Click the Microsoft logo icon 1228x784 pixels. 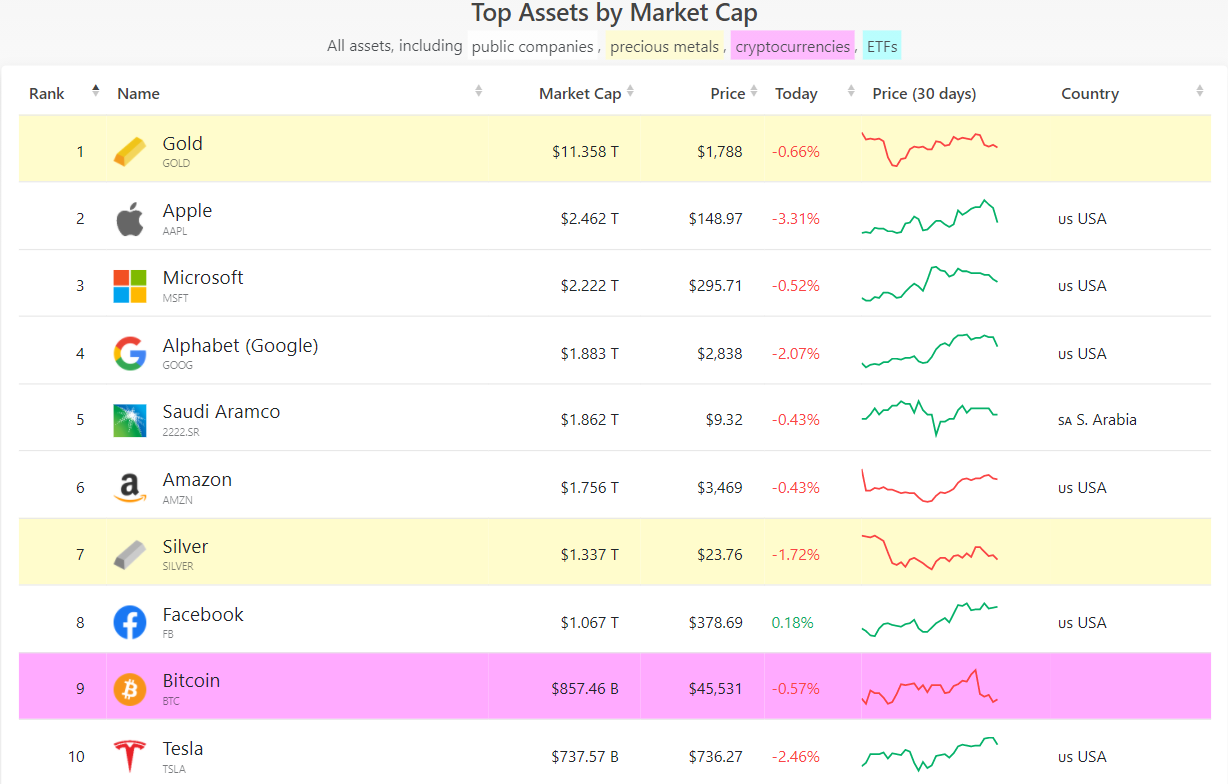pyautogui.click(x=130, y=286)
